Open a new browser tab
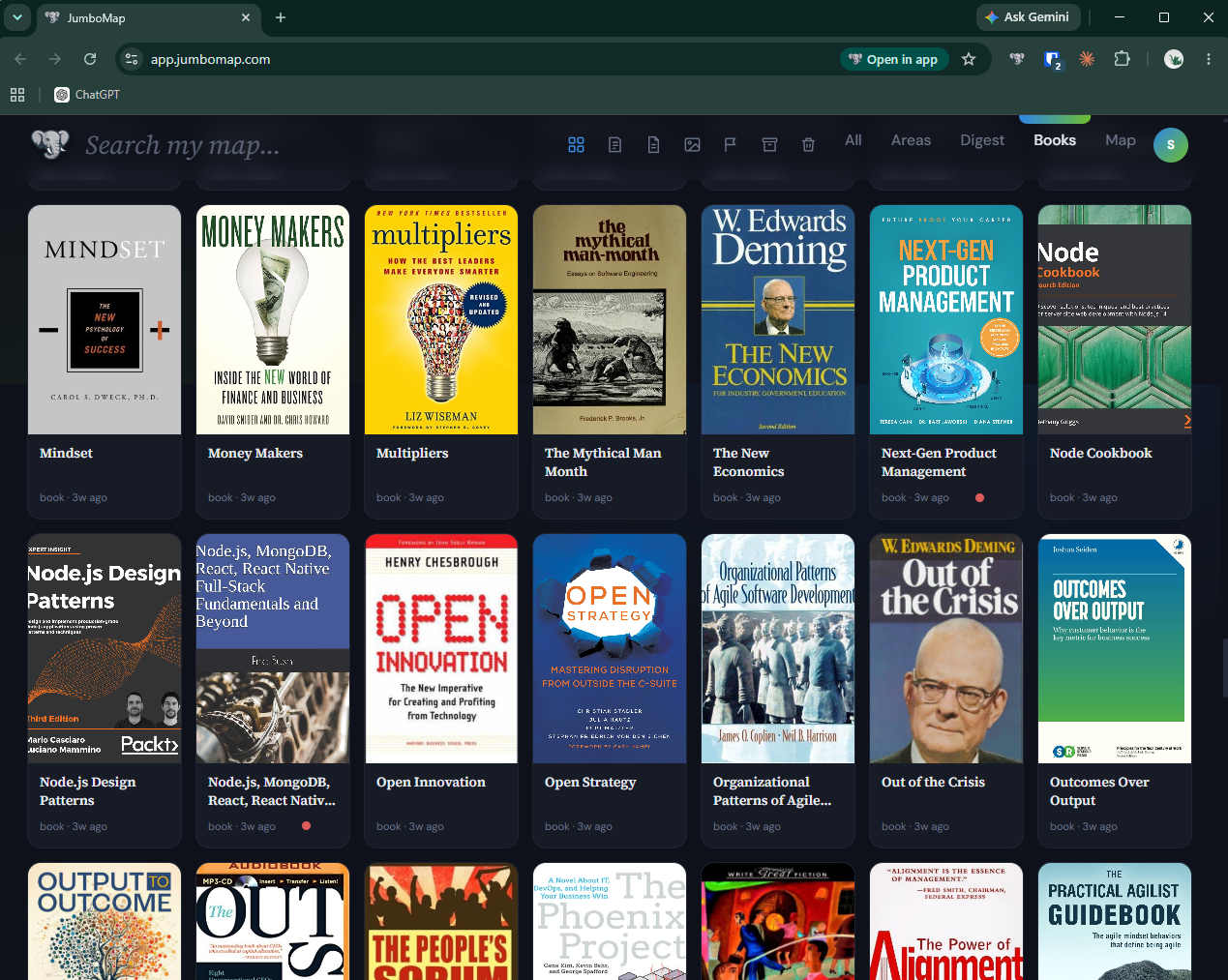The width and height of the screenshot is (1228, 980). click(281, 17)
